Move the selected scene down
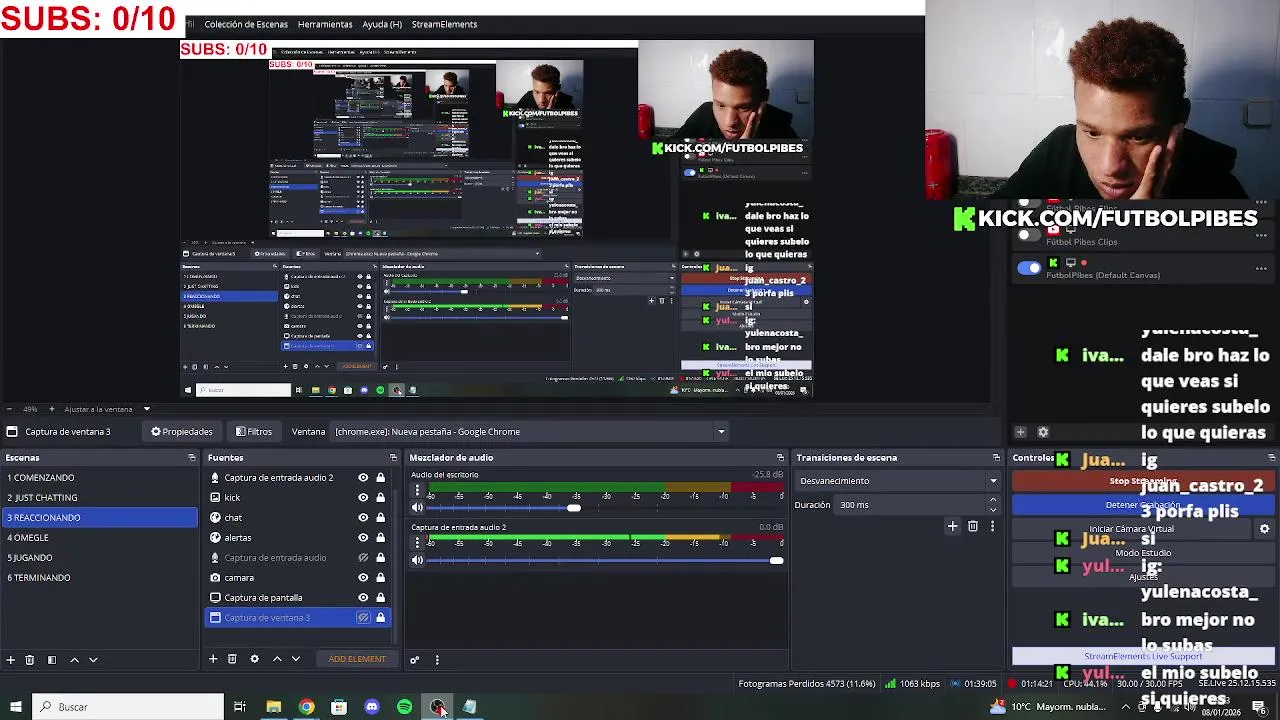Image resolution: width=1280 pixels, height=720 pixels. click(x=93, y=660)
